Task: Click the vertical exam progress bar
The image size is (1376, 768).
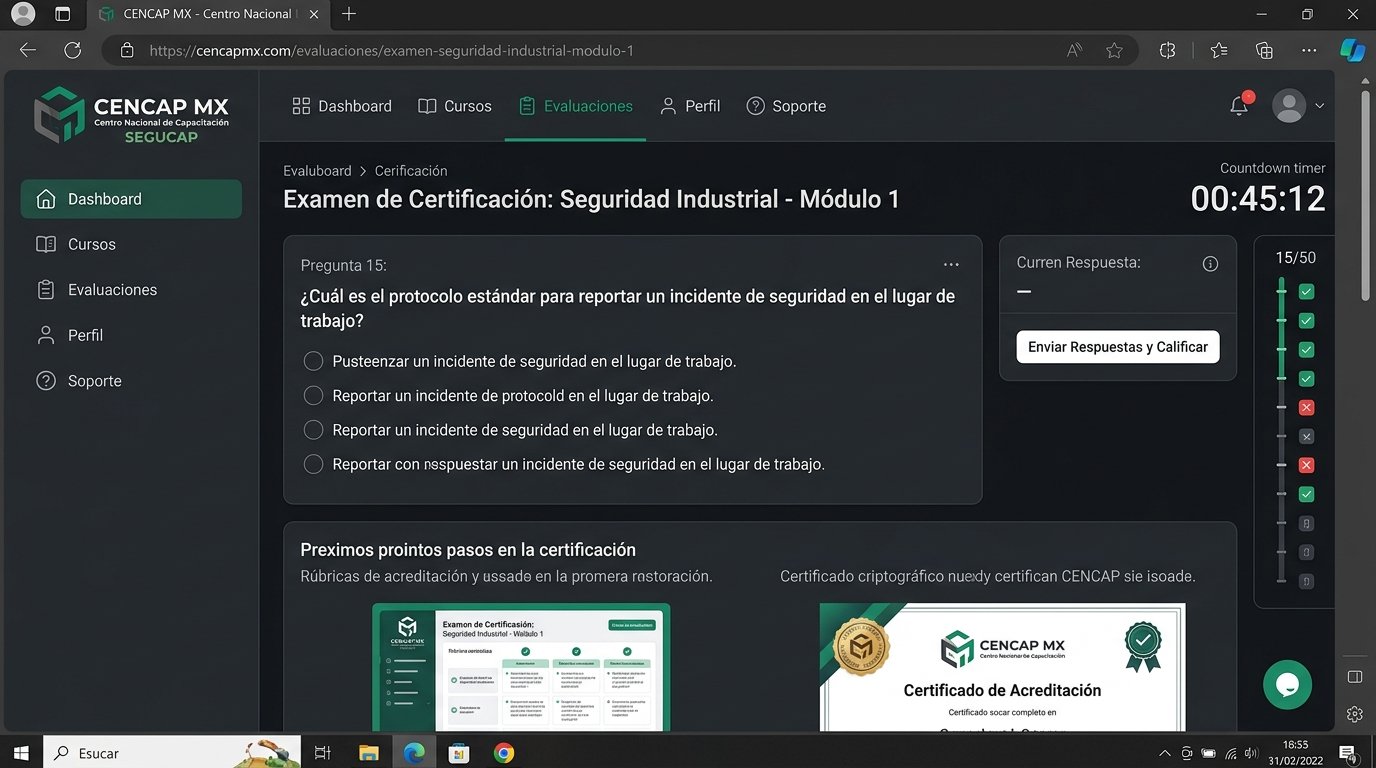Action: pos(1282,431)
